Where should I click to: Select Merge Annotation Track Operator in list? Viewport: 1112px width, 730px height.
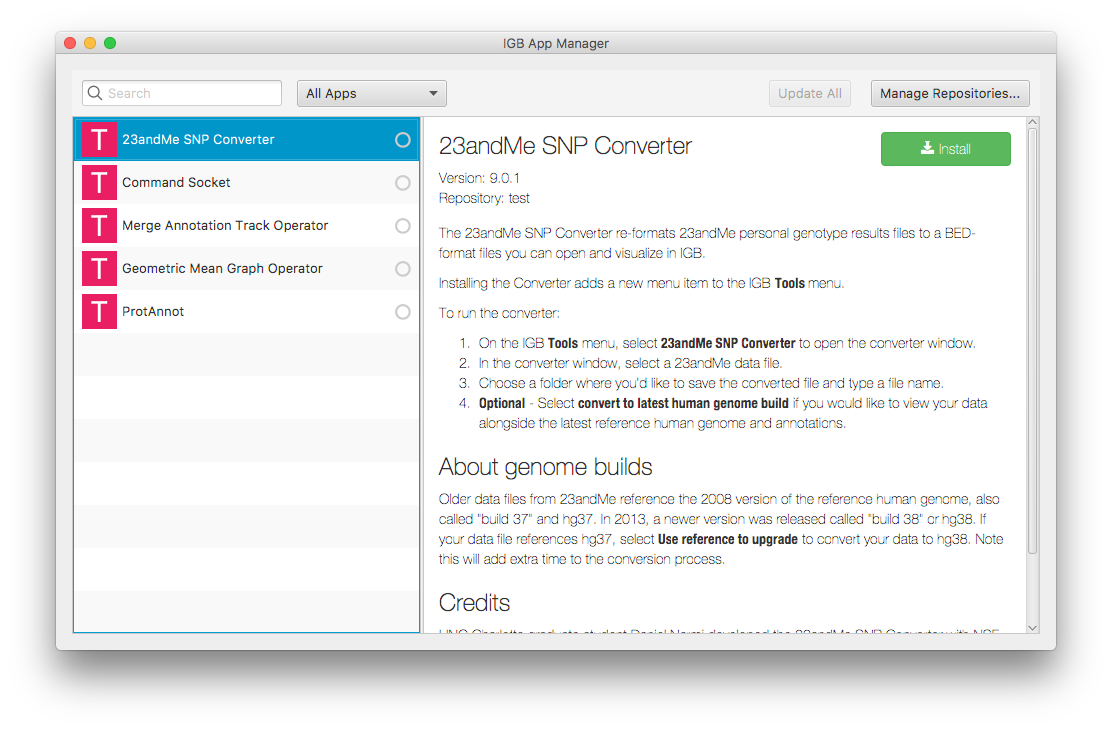point(225,226)
